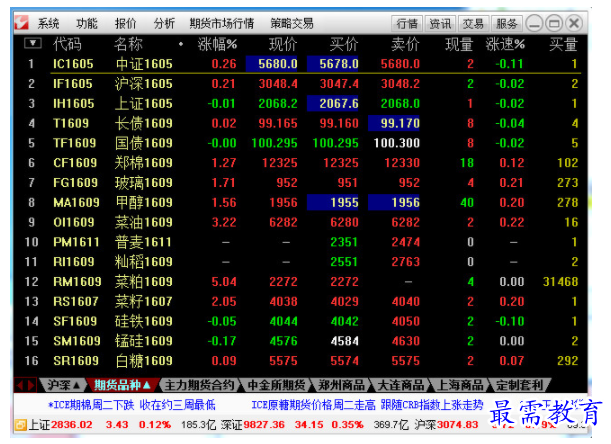611x444 pixels.
Task: Click the 资讯 button
Action: pos(440,24)
